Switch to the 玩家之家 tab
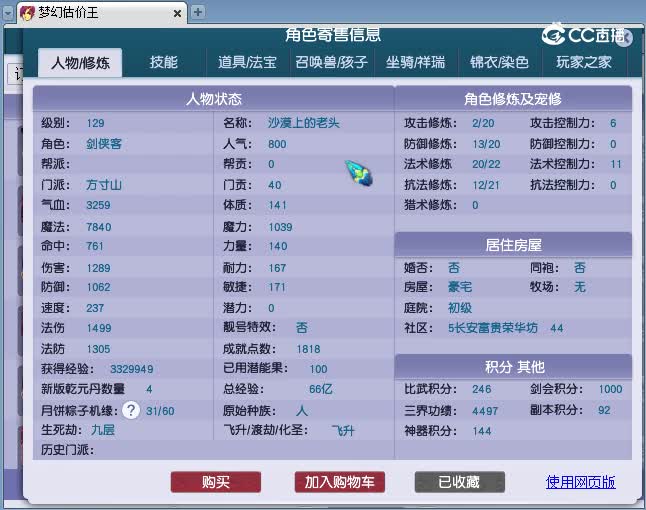Screen dimensions: 646x510 click(x=584, y=62)
